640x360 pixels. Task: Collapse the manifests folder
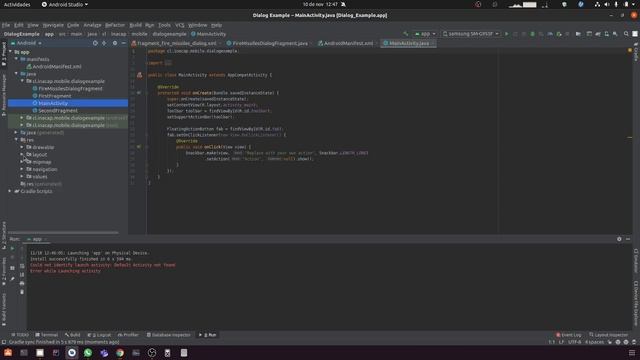coord(16,59)
